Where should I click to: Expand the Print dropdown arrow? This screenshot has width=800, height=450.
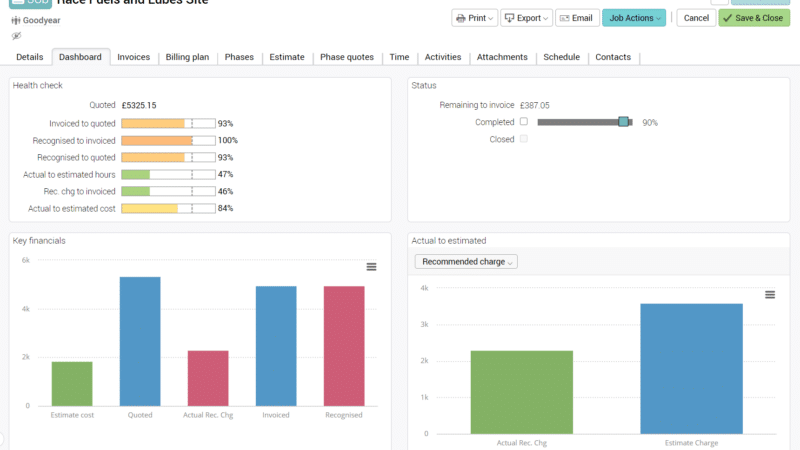click(x=490, y=18)
